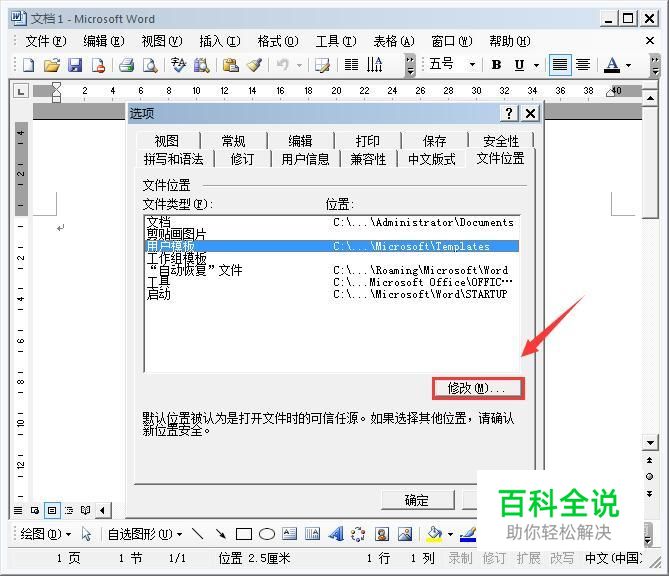Open Print Preview magnifier icon

(x=150, y=65)
